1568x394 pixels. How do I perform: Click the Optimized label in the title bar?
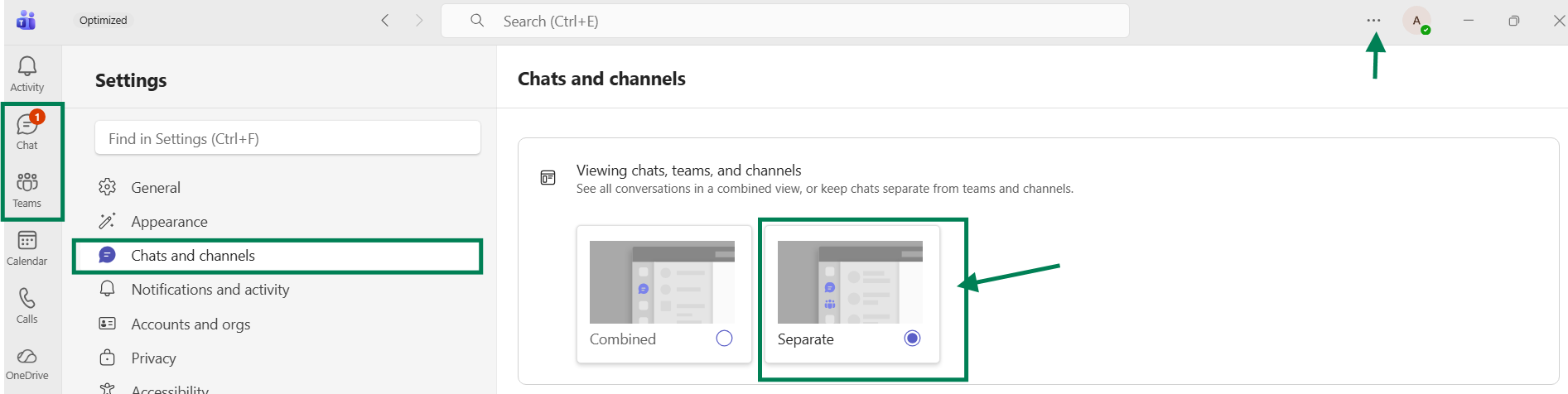(x=104, y=20)
